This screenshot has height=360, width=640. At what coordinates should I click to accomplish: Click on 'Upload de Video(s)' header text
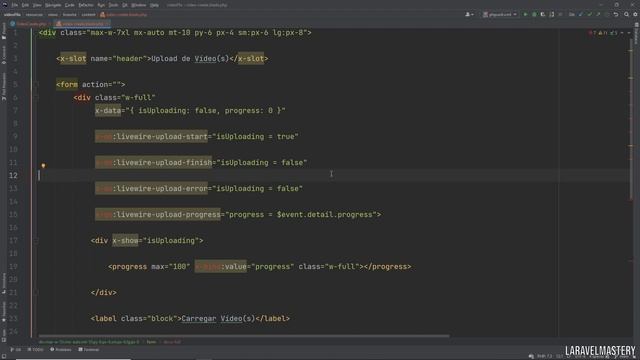tap(190, 59)
